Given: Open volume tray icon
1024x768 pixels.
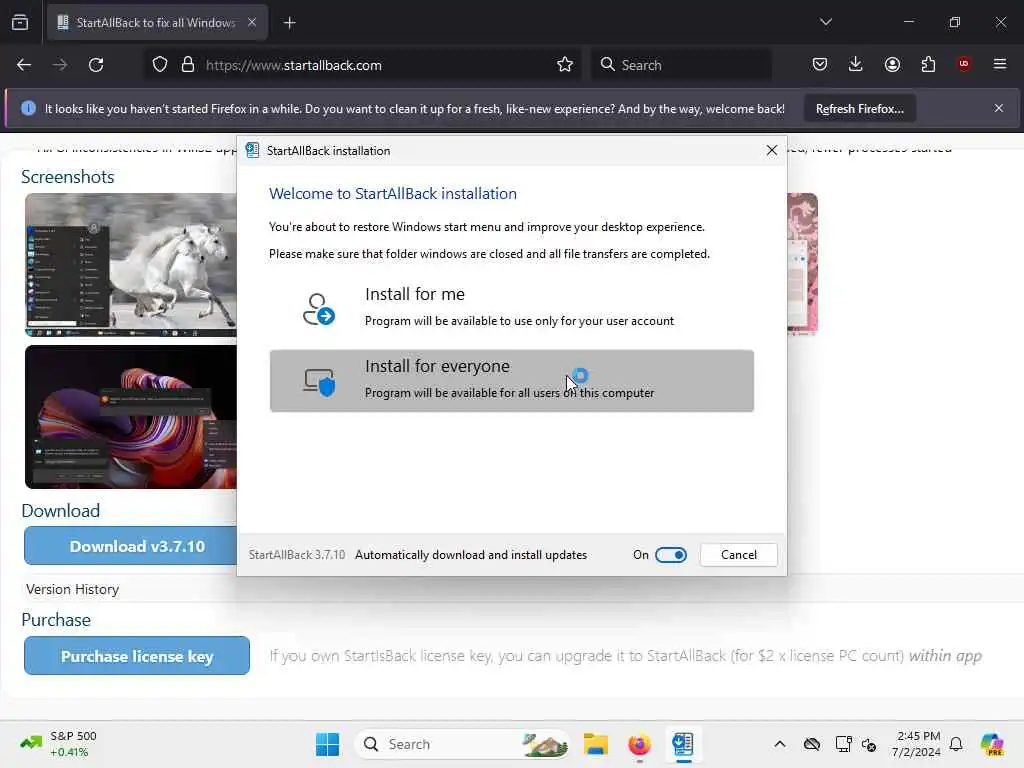Looking at the screenshot, I should pos(869,744).
